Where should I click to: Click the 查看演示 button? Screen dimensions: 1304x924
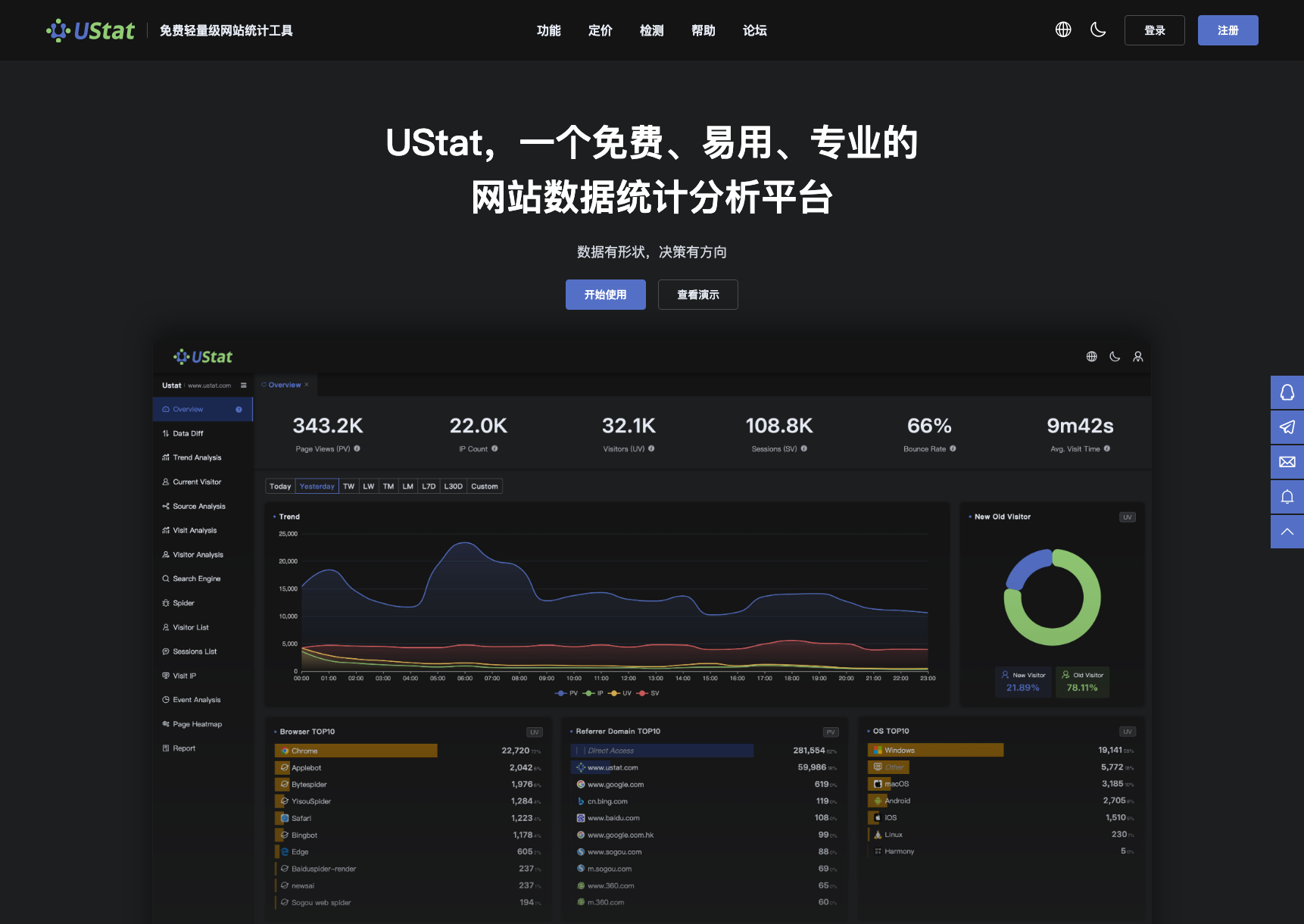(698, 295)
